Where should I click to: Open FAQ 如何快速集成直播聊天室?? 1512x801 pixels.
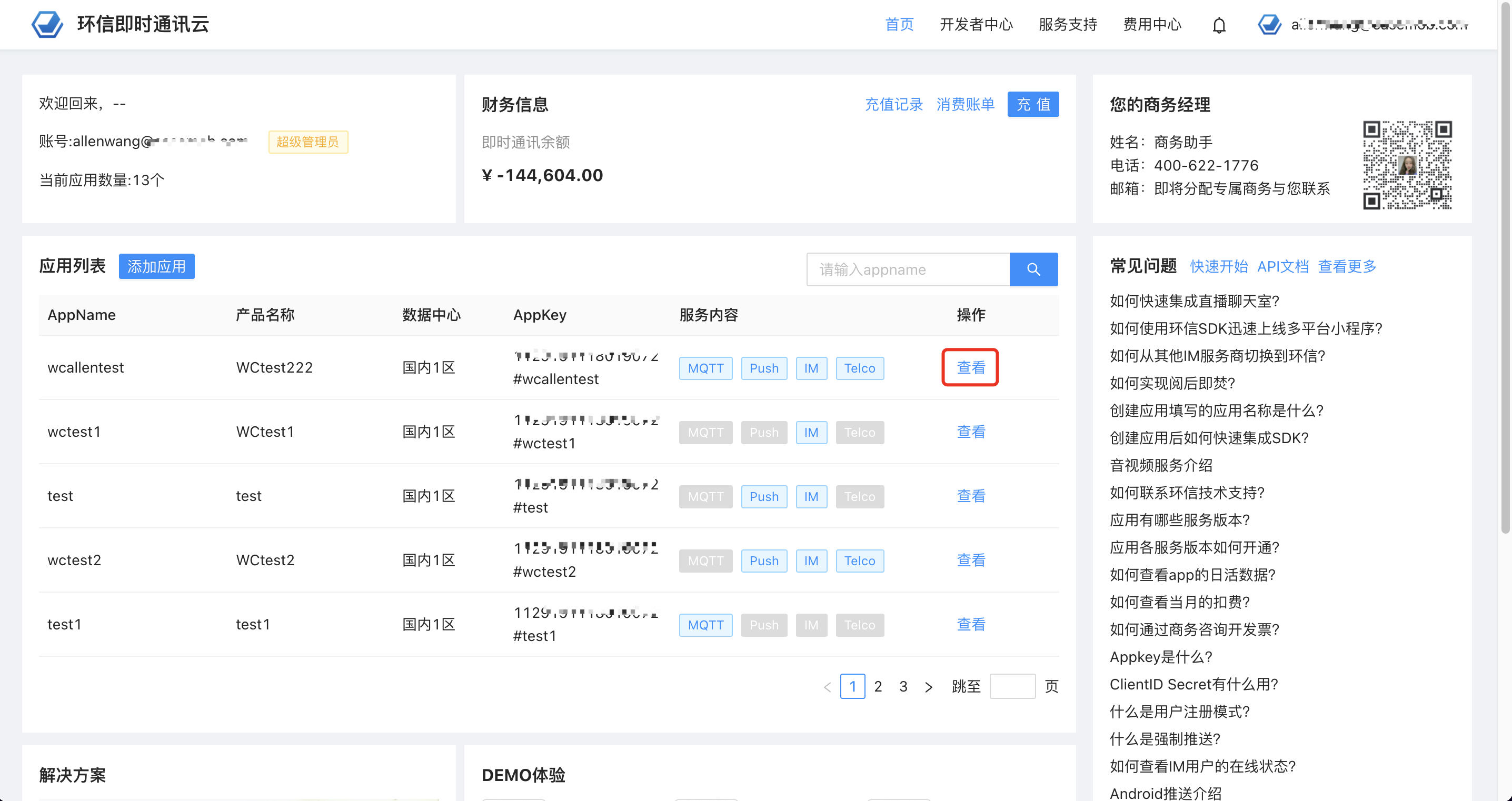pos(1194,301)
